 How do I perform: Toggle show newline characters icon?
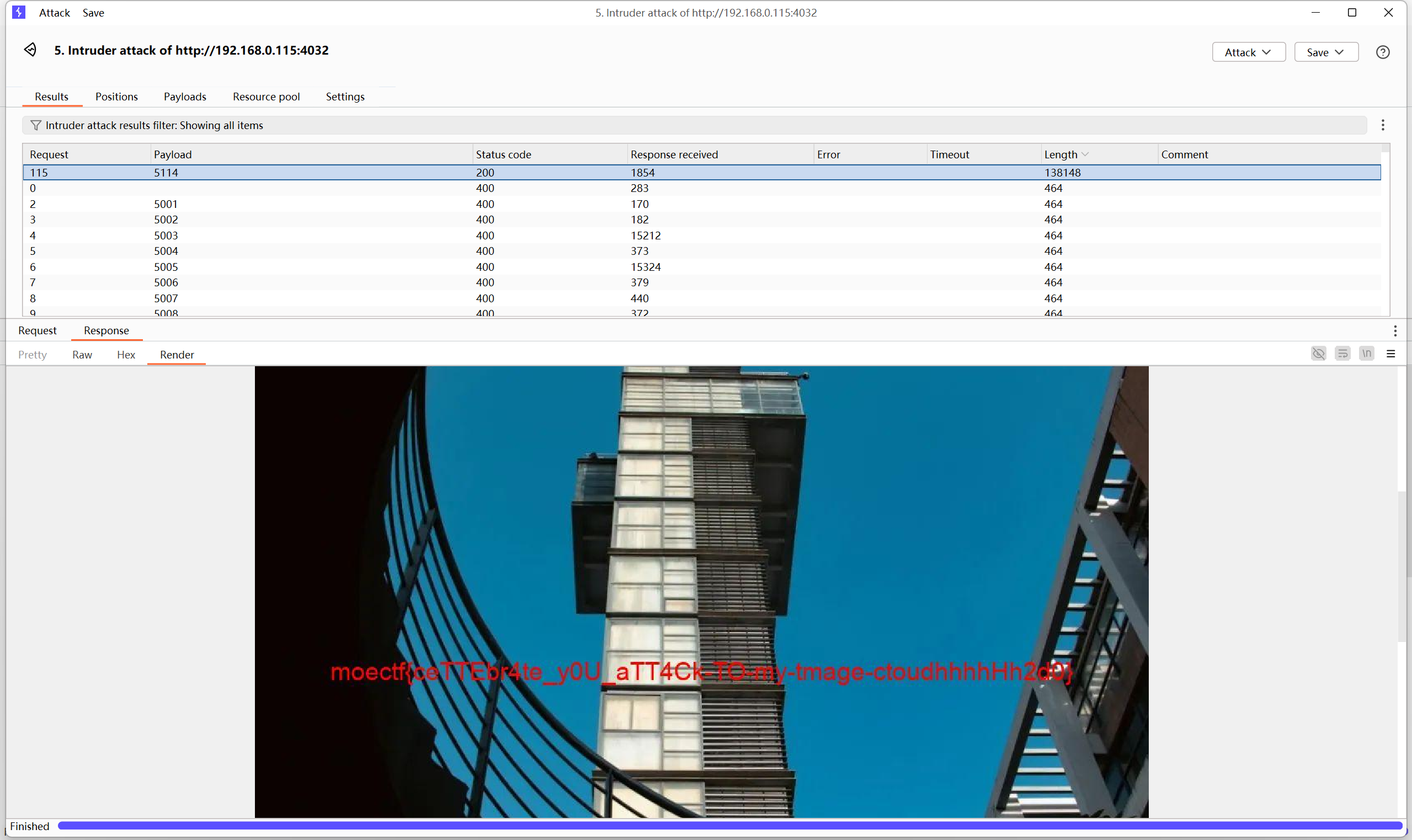(x=1367, y=354)
